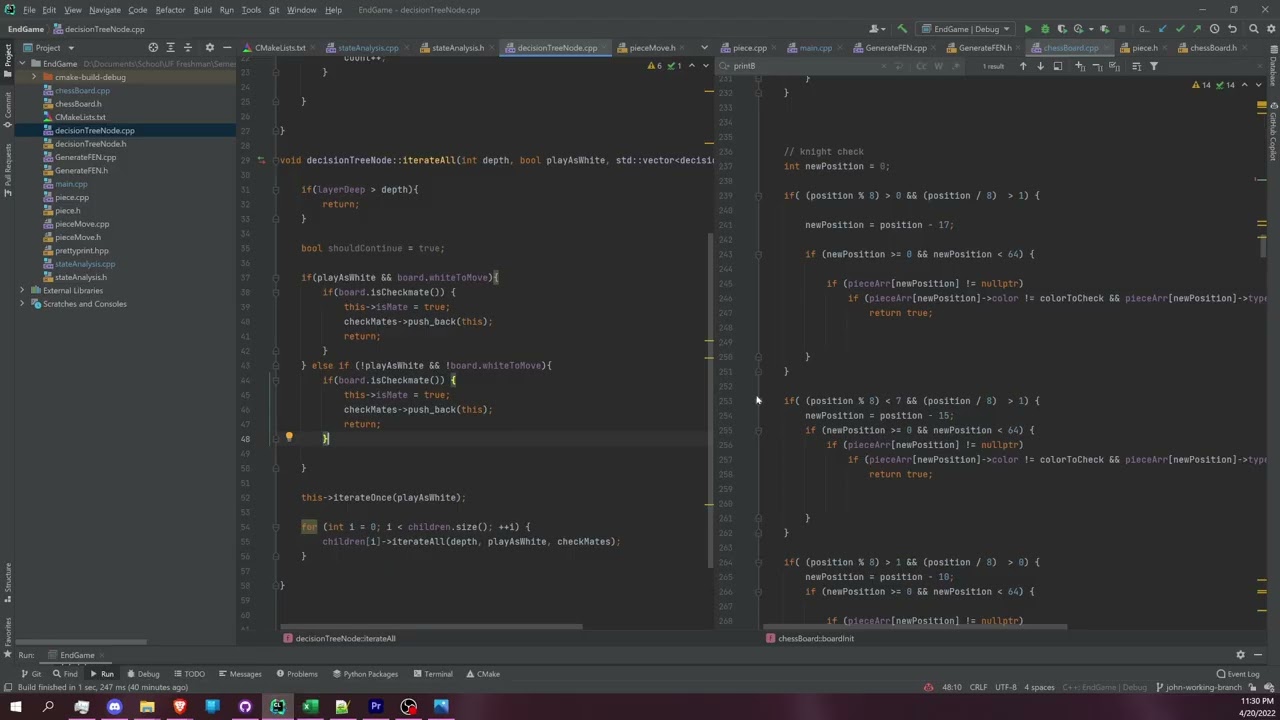
Task: Switch to the GenerateFEN.cpp tab
Action: point(896,48)
